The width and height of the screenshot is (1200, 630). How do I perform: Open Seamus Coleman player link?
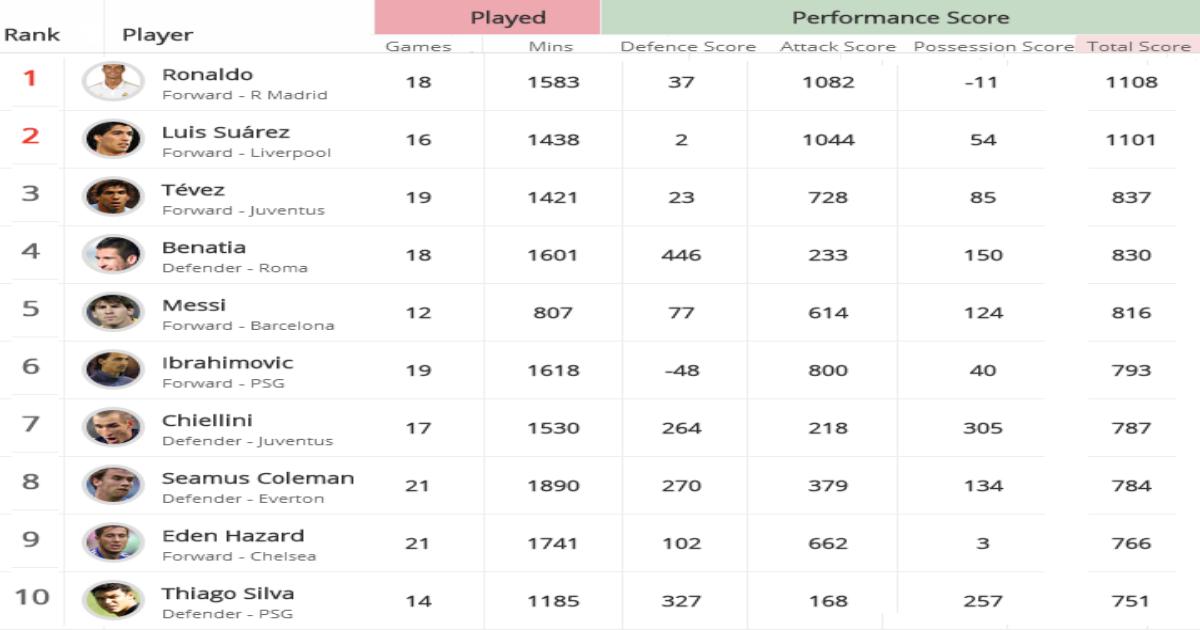pos(258,478)
